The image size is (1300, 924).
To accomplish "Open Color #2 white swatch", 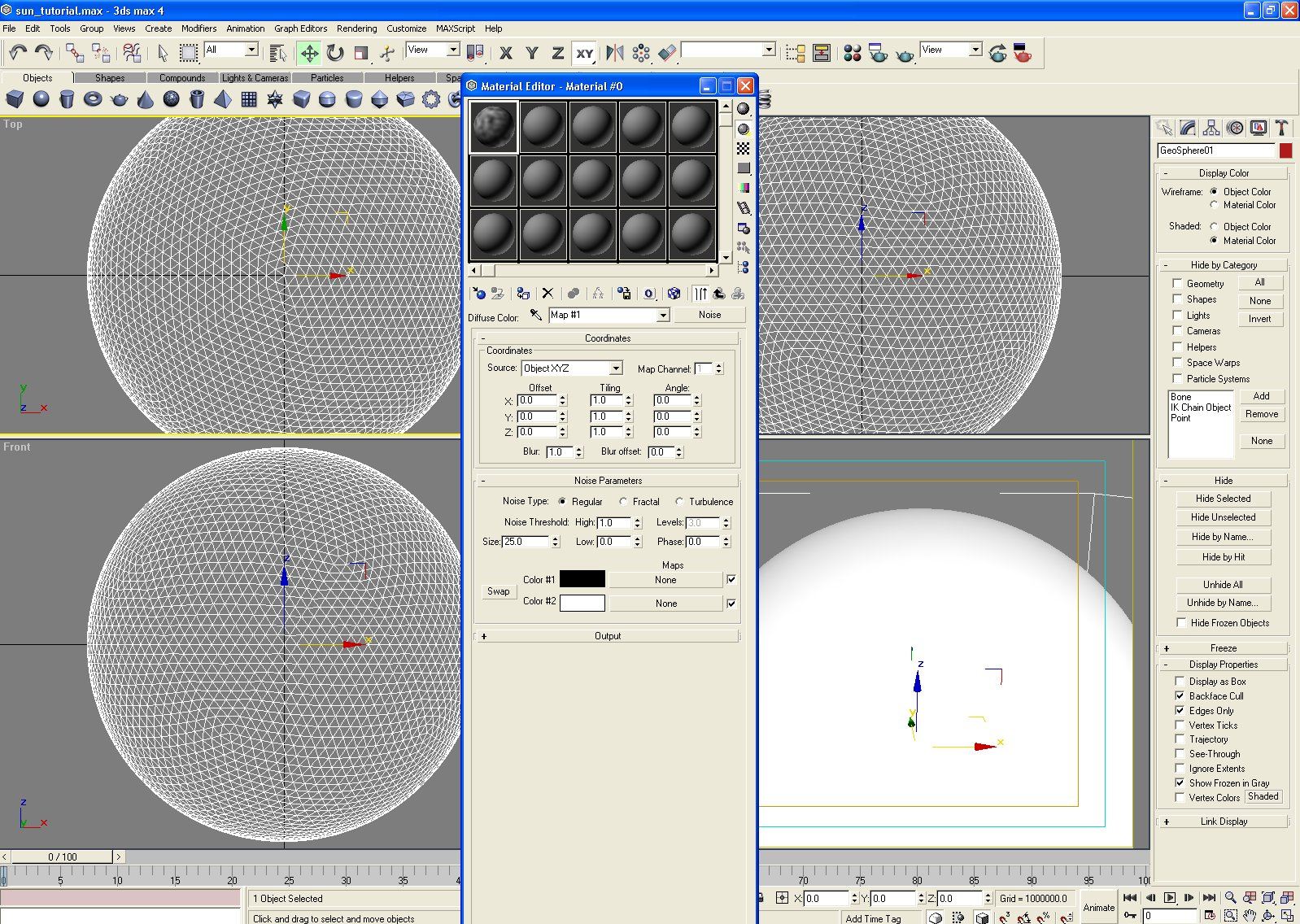I will tap(582, 603).
